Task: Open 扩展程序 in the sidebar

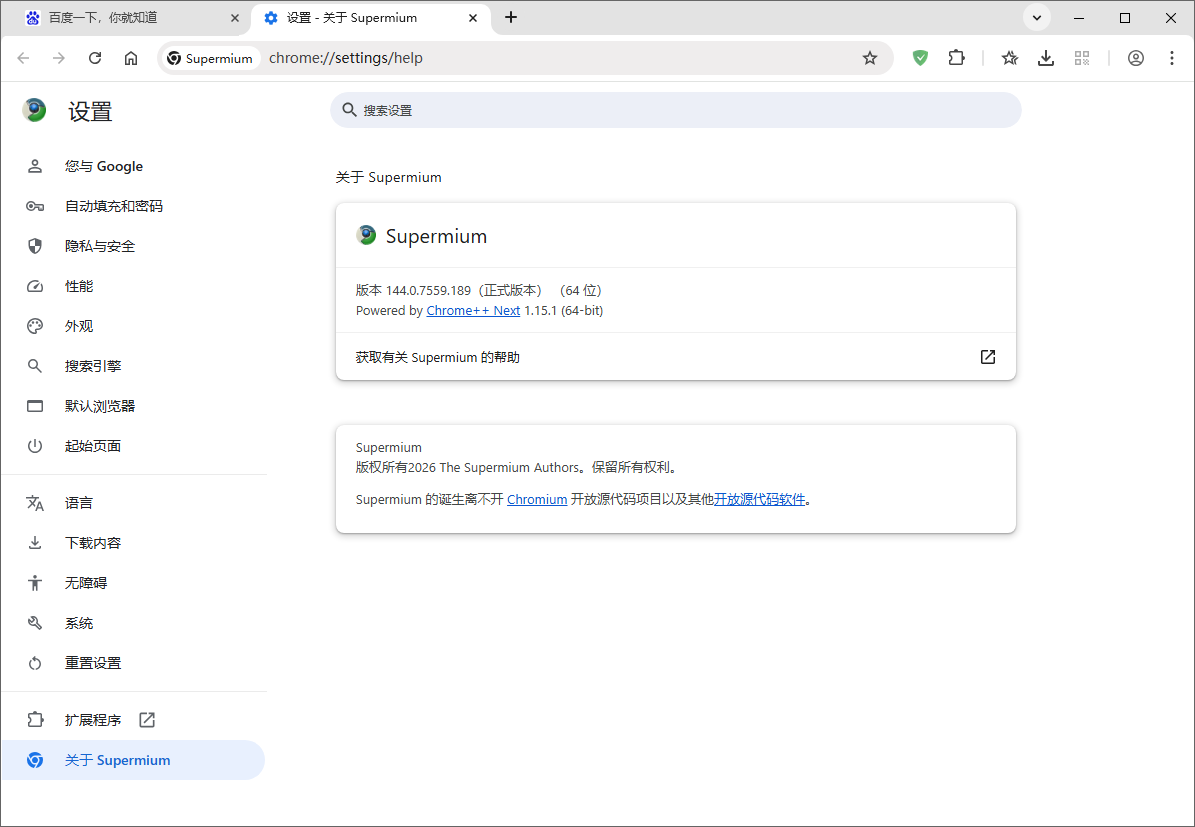Action: coord(93,720)
